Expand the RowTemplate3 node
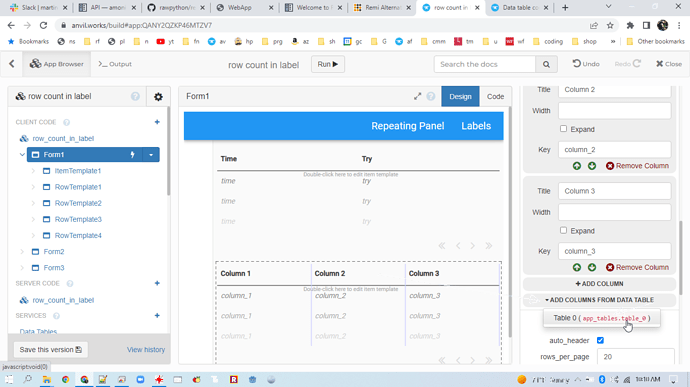 click(33, 219)
